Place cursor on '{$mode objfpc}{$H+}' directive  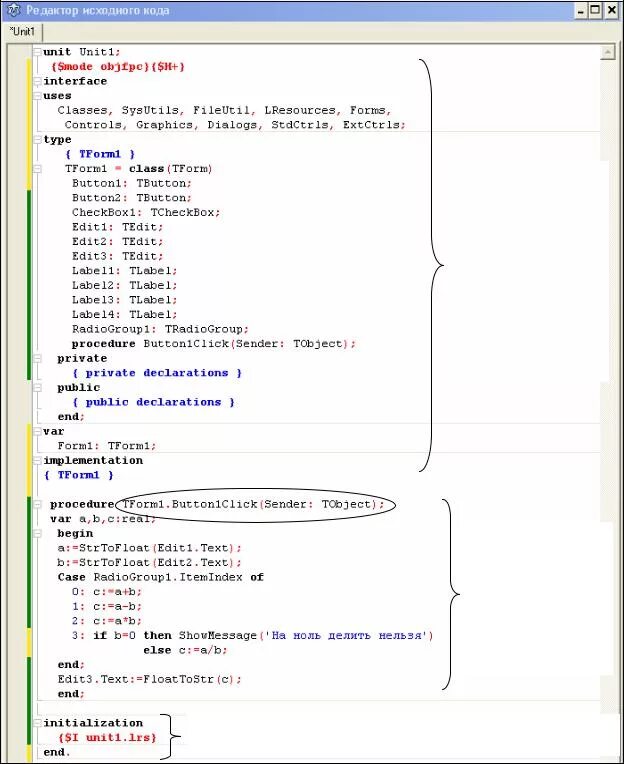click(x=118, y=66)
